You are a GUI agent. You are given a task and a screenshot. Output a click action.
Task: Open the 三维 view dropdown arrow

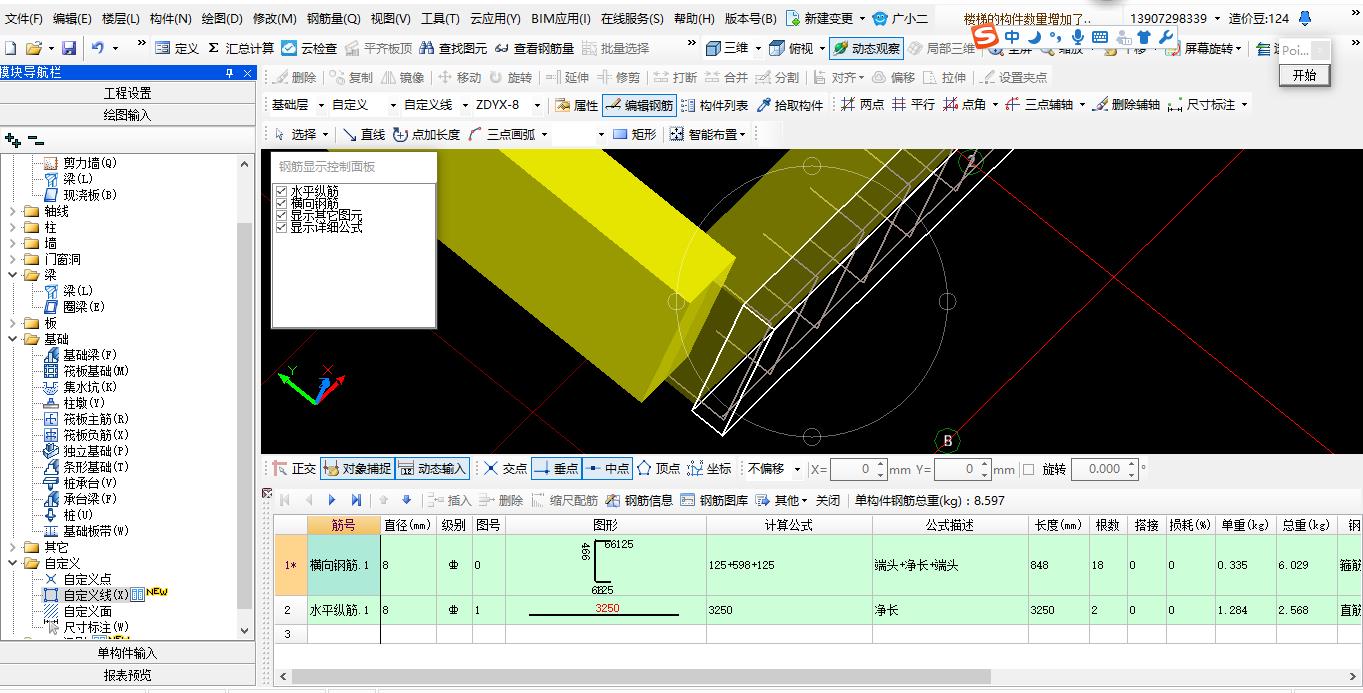pos(758,48)
